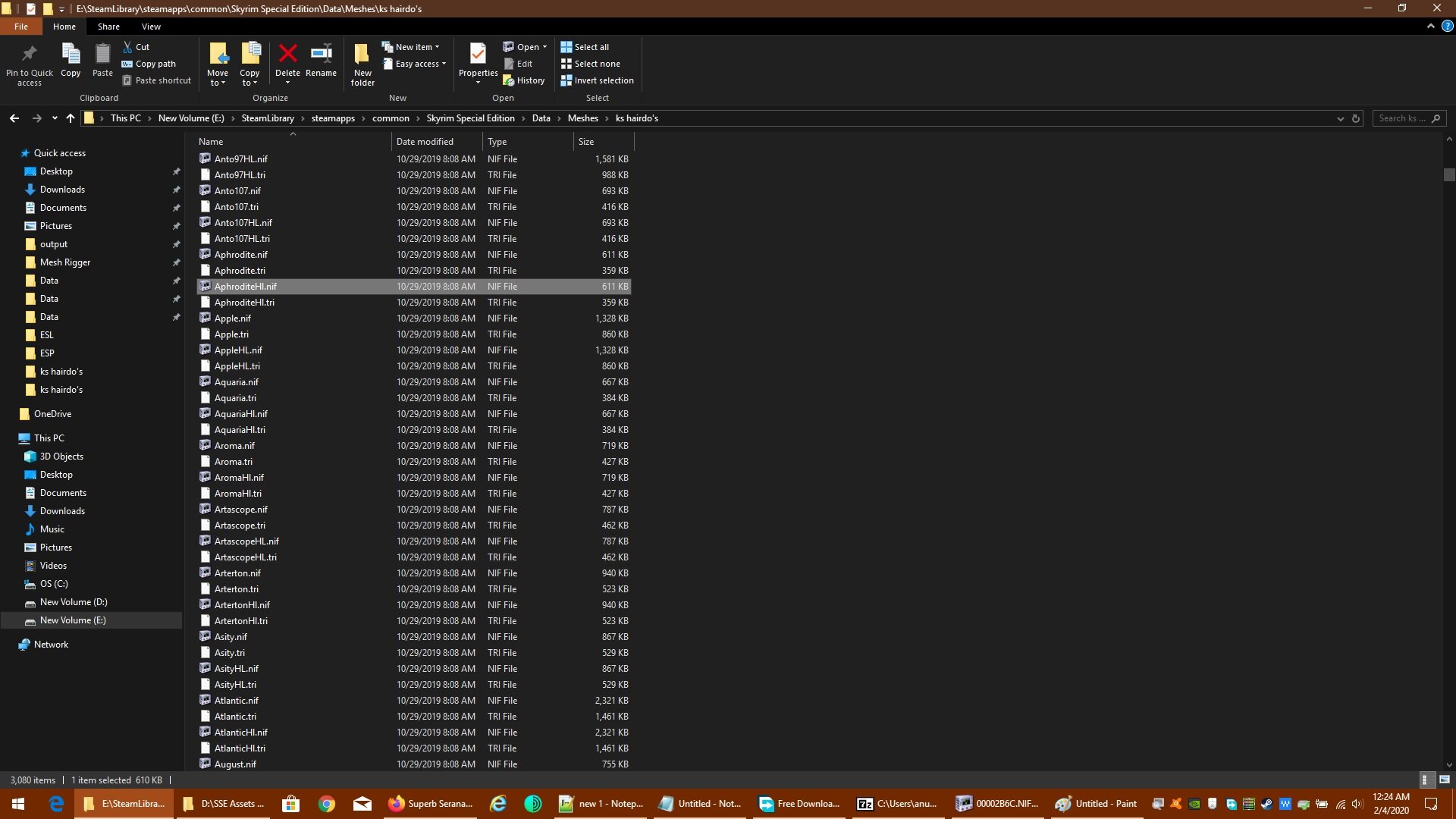The width and height of the screenshot is (1456, 819).
Task: Open the Copy to dropdown
Action: 249,83
